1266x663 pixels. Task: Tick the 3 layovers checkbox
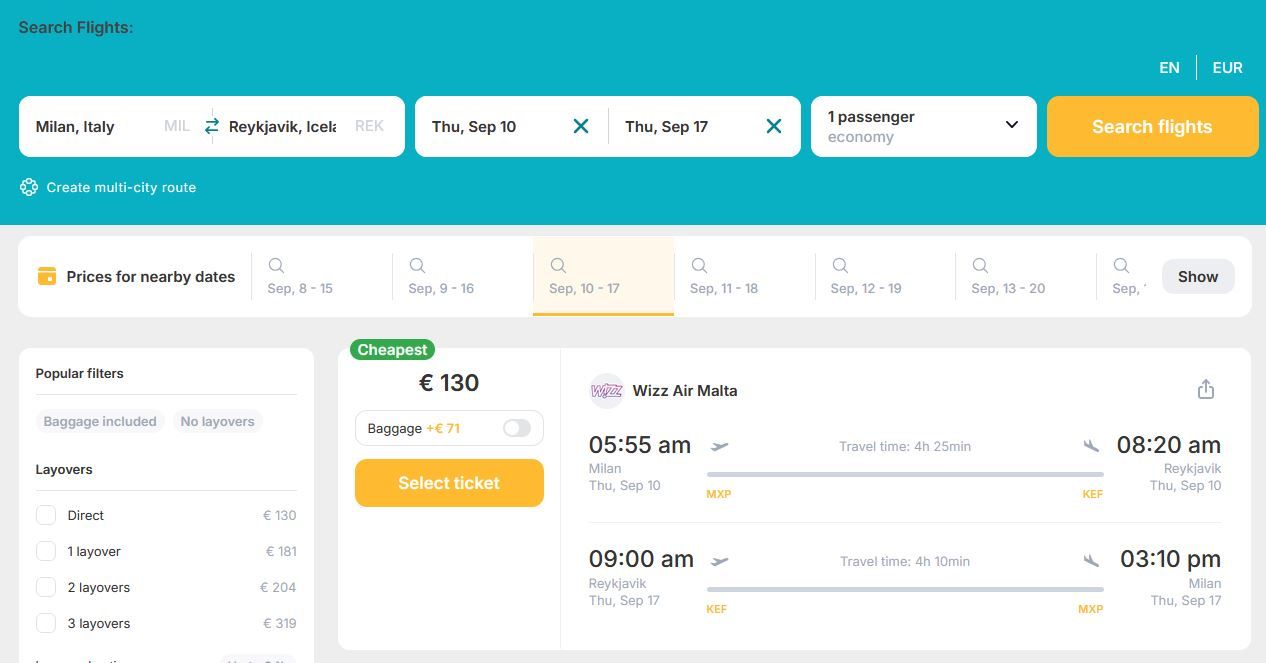[x=46, y=623]
